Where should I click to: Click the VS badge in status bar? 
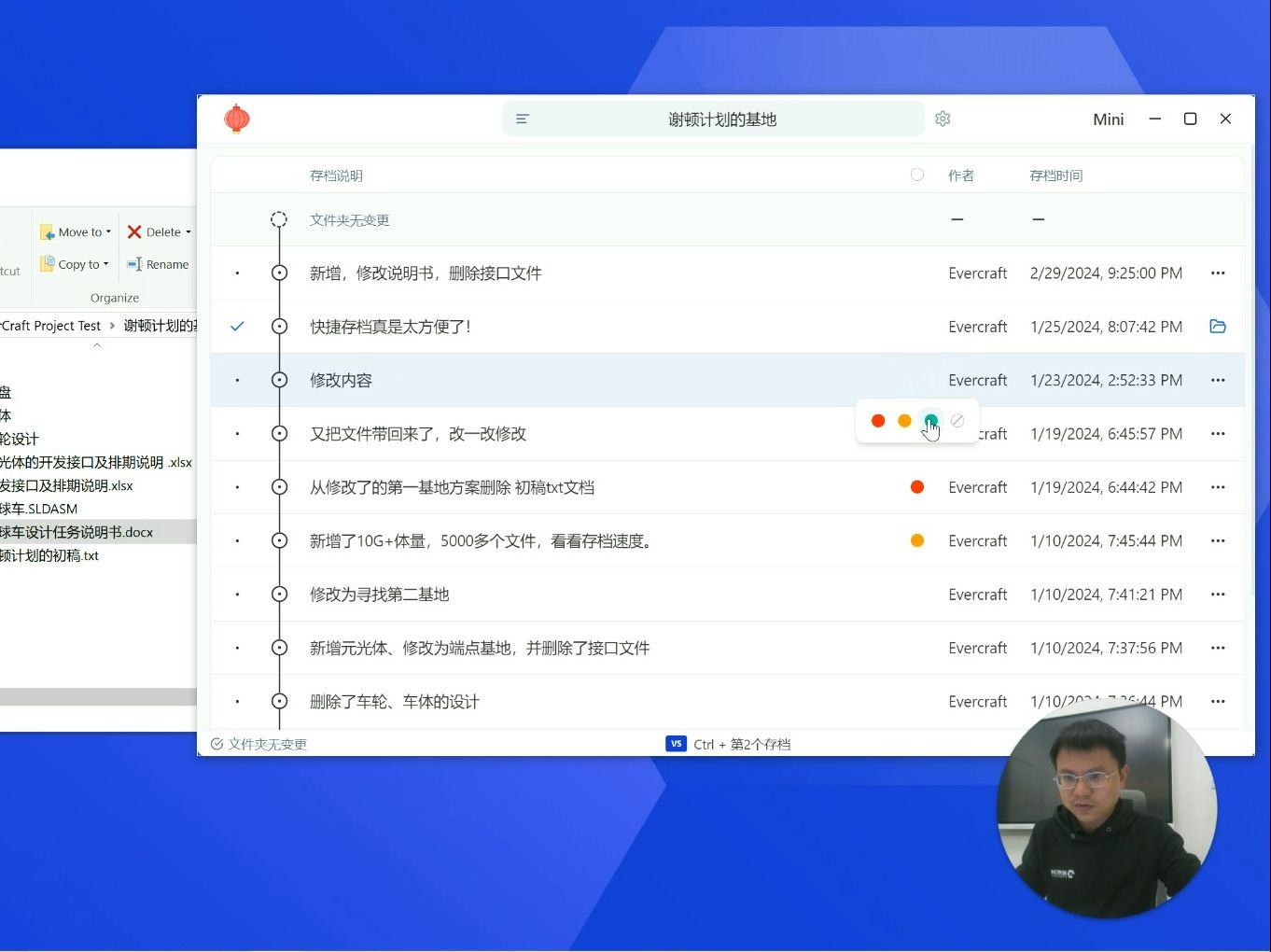[676, 744]
